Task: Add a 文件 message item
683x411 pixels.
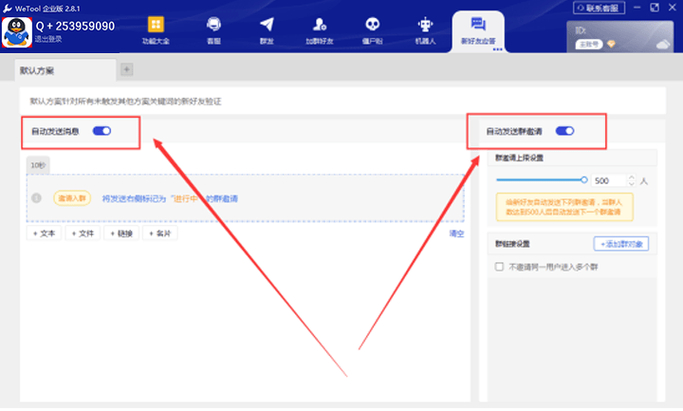Action: coord(83,233)
